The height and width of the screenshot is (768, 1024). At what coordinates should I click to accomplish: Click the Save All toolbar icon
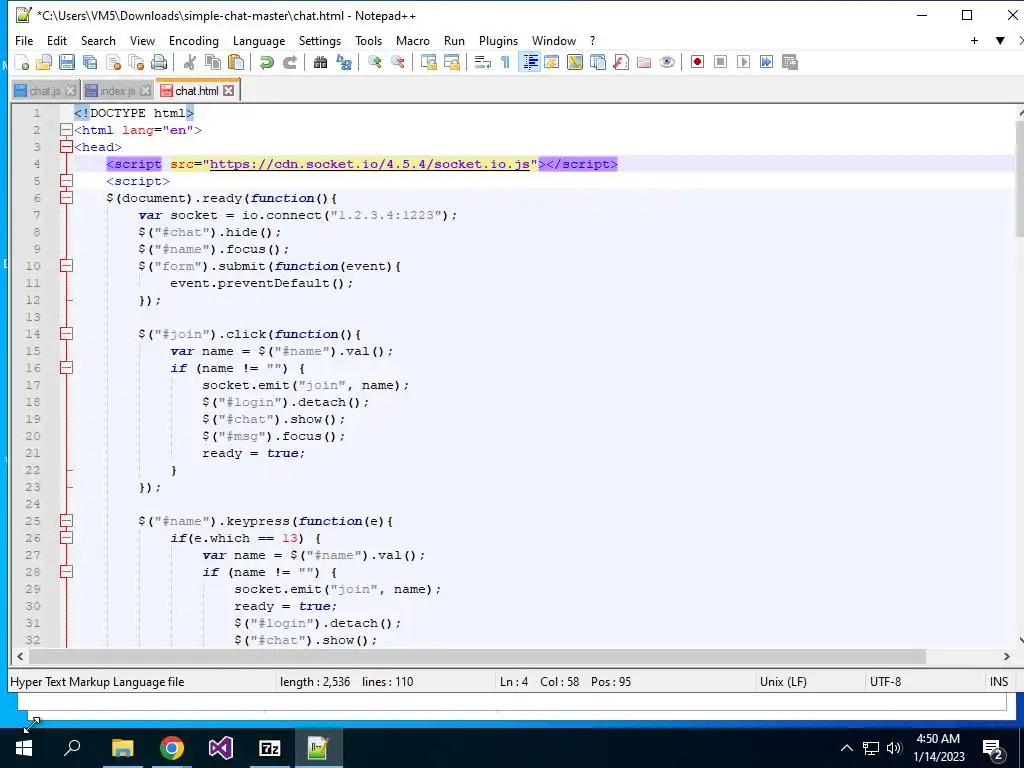[x=89, y=62]
